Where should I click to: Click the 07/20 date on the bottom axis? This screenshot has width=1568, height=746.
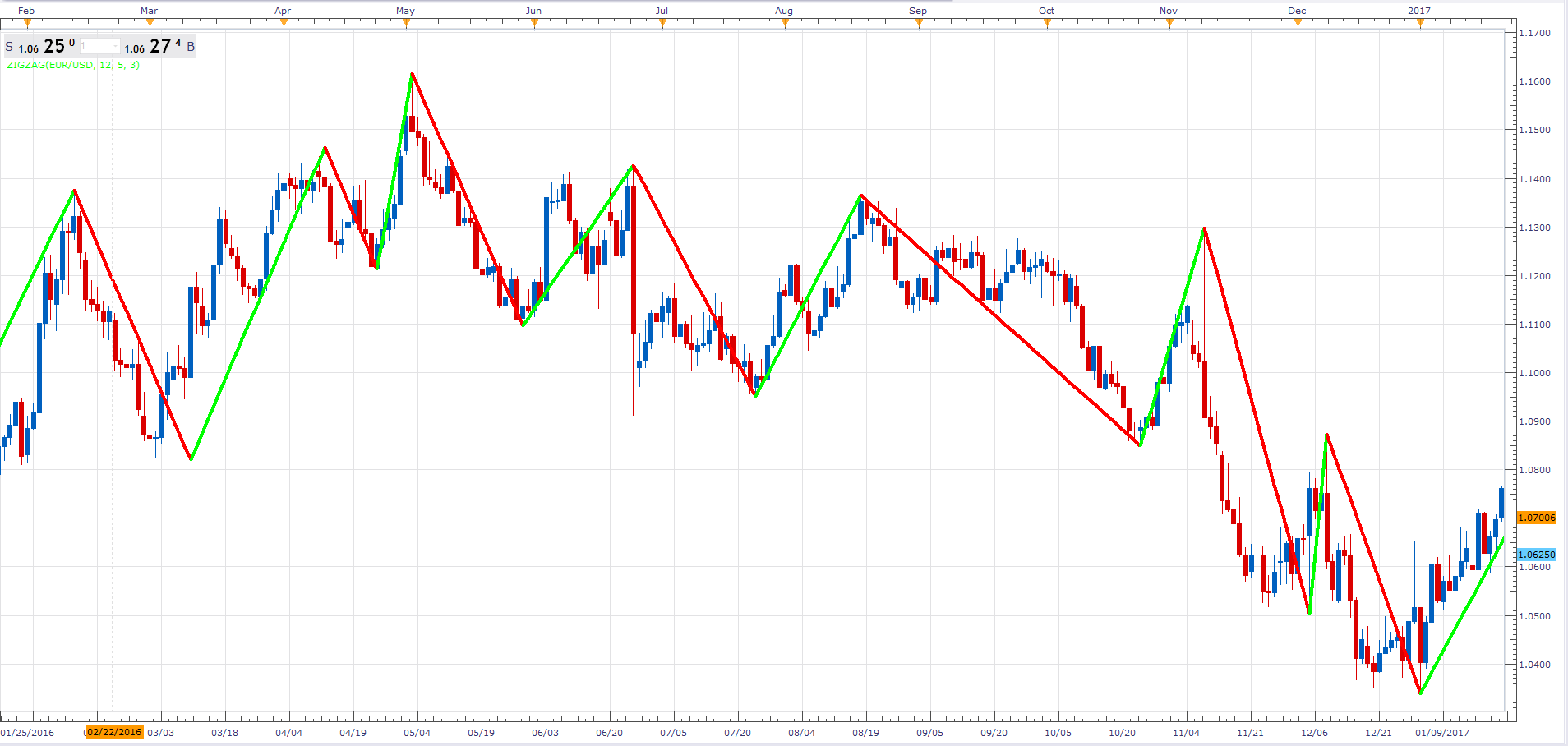pos(738,733)
